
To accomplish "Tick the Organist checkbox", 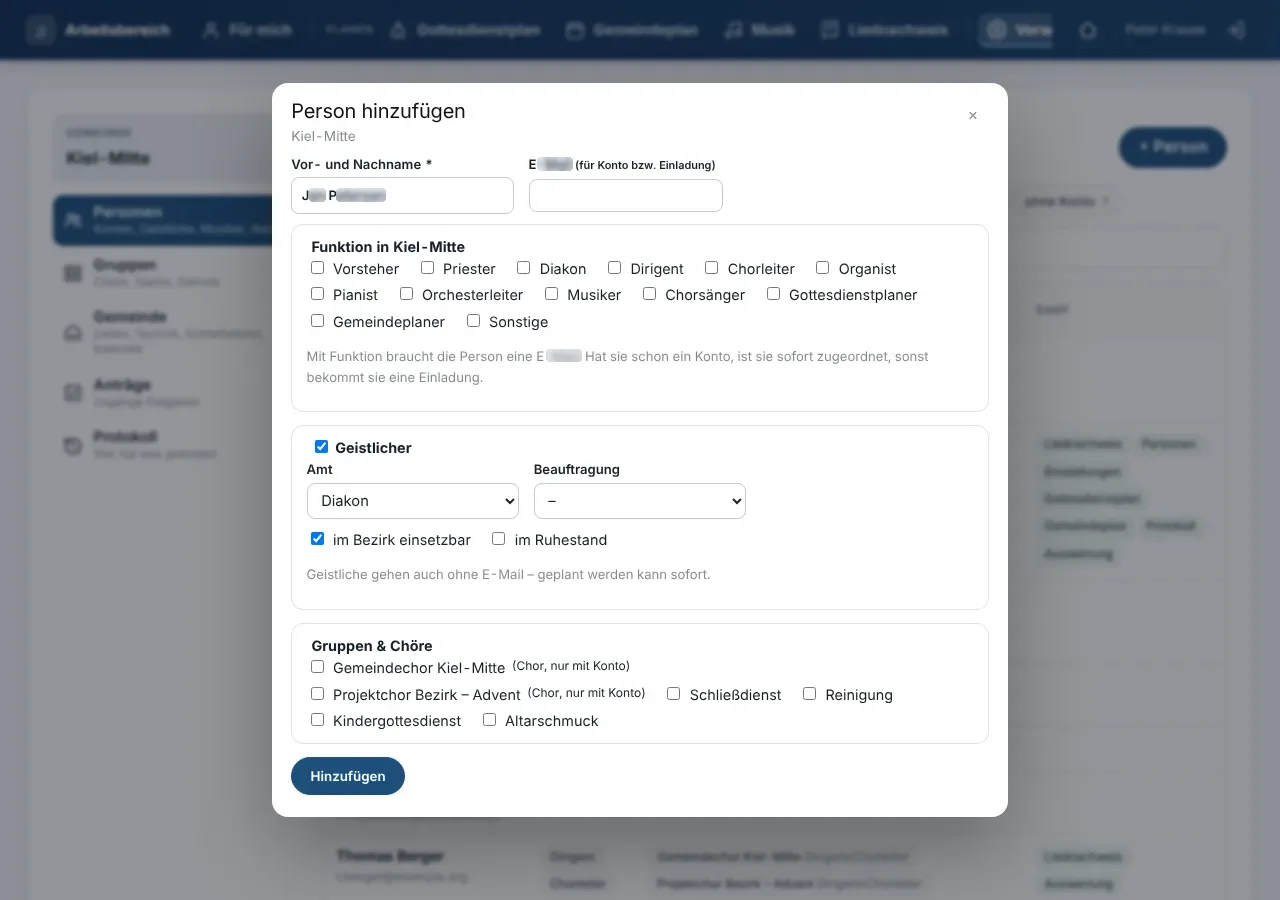I will 822,268.
